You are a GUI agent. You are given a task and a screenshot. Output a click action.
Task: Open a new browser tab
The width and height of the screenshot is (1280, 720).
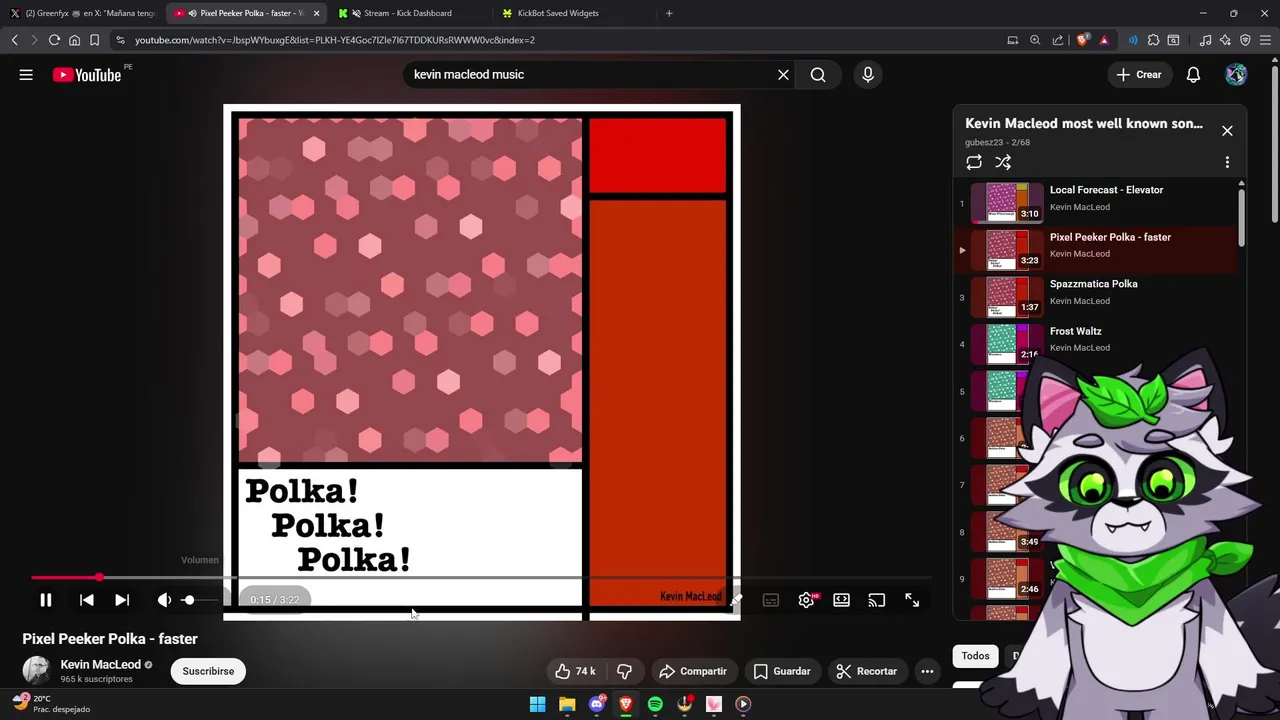(x=669, y=13)
